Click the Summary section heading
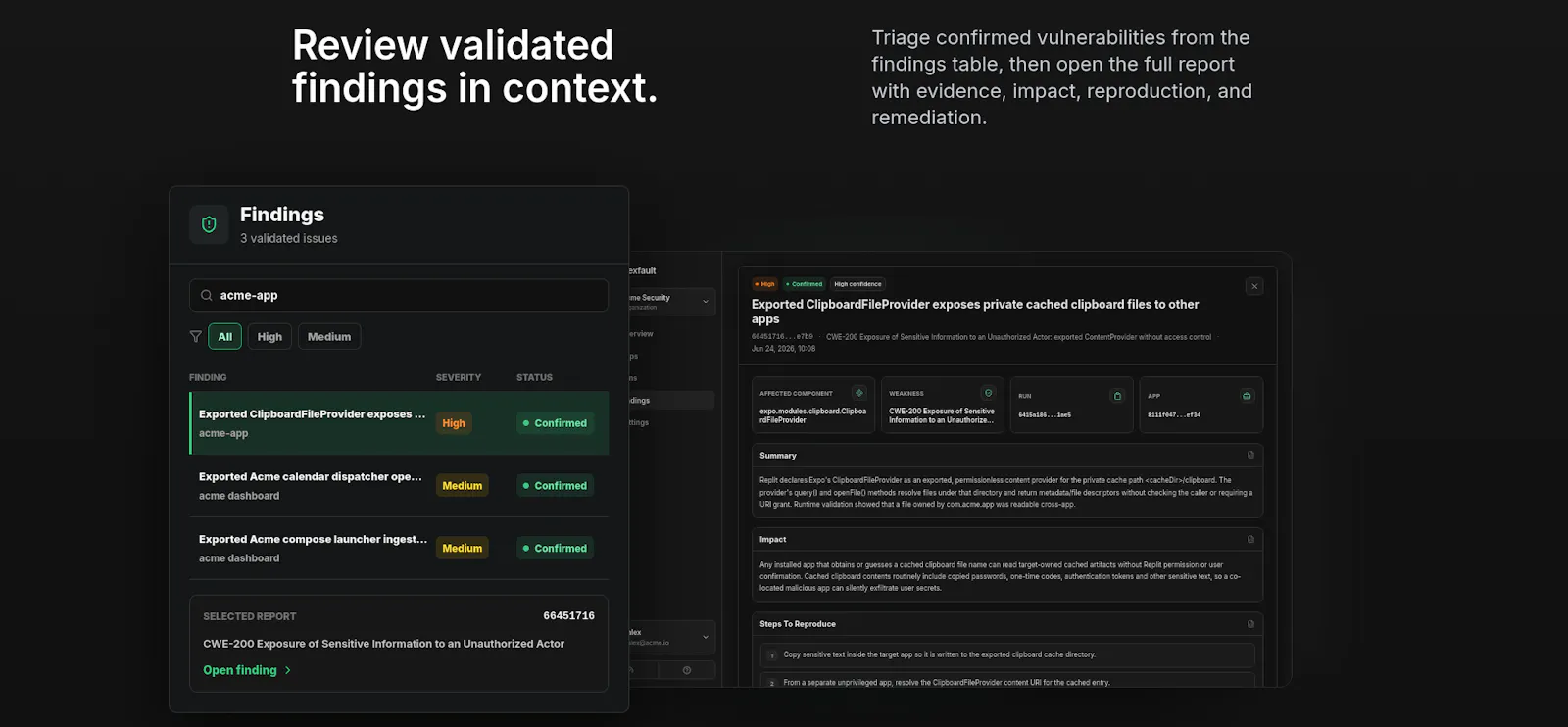Image resolution: width=1568 pixels, height=727 pixels. [x=778, y=456]
